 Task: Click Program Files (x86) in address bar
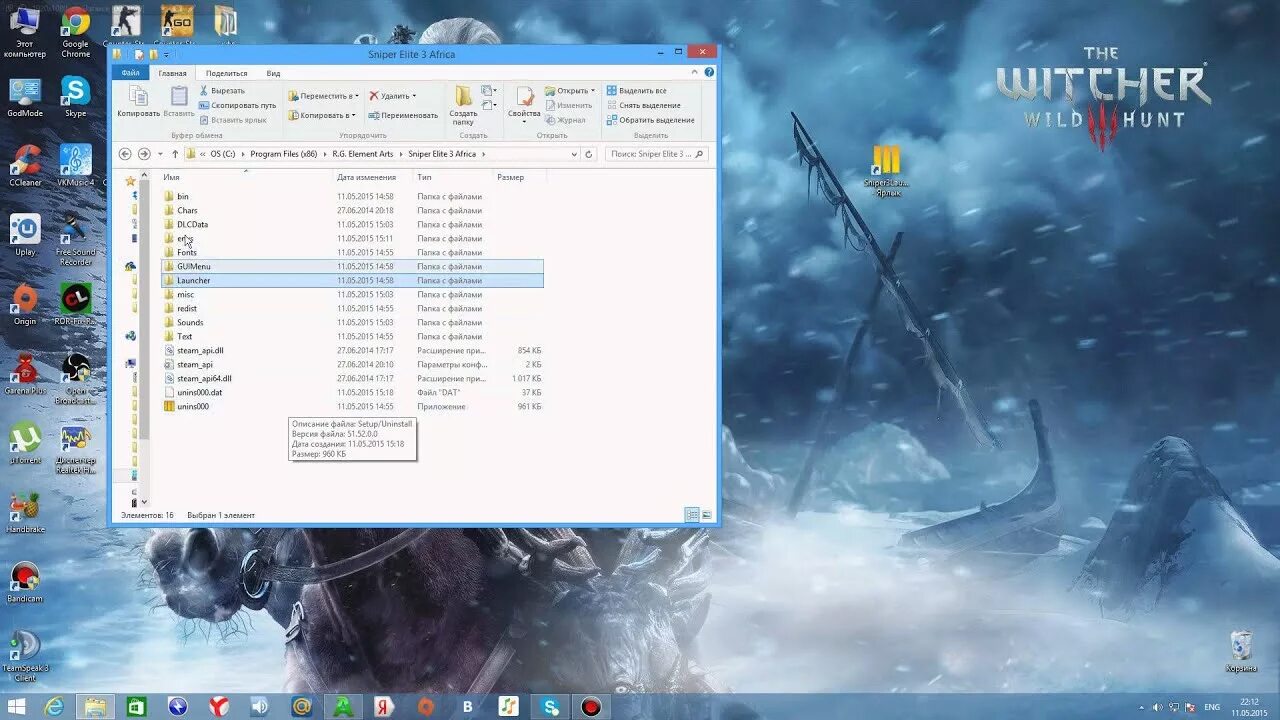coord(283,154)
